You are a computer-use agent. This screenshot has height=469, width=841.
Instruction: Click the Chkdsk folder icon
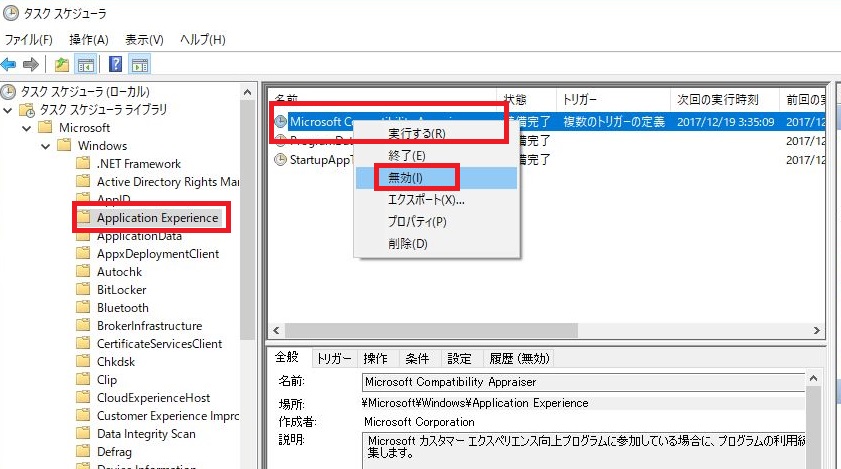(83, 361)
